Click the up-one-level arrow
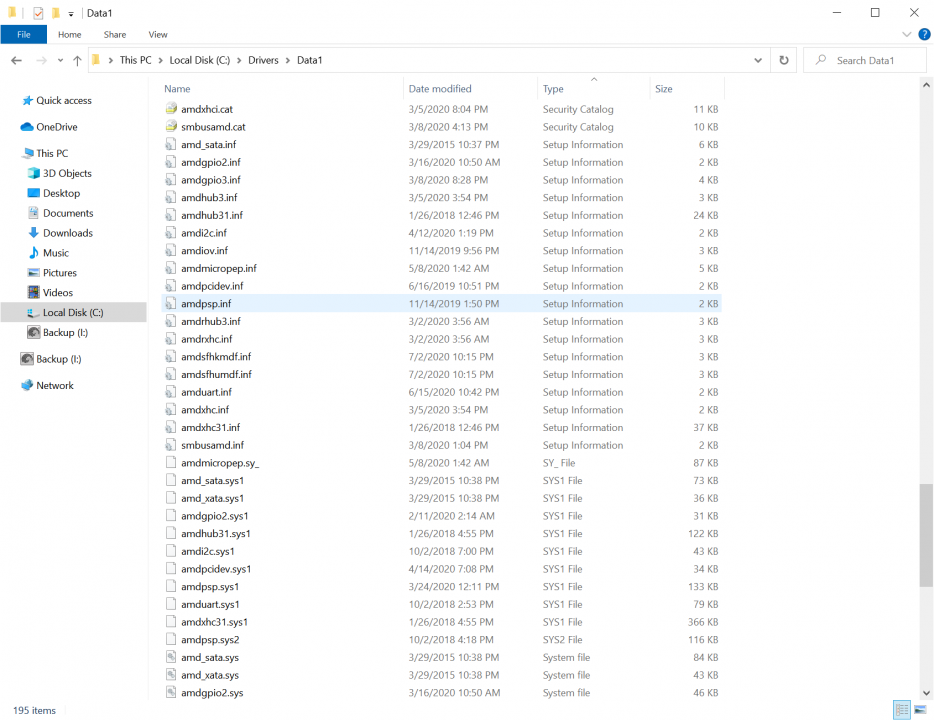This screenshot has width=934, height=720. click(x=77, y=60)
